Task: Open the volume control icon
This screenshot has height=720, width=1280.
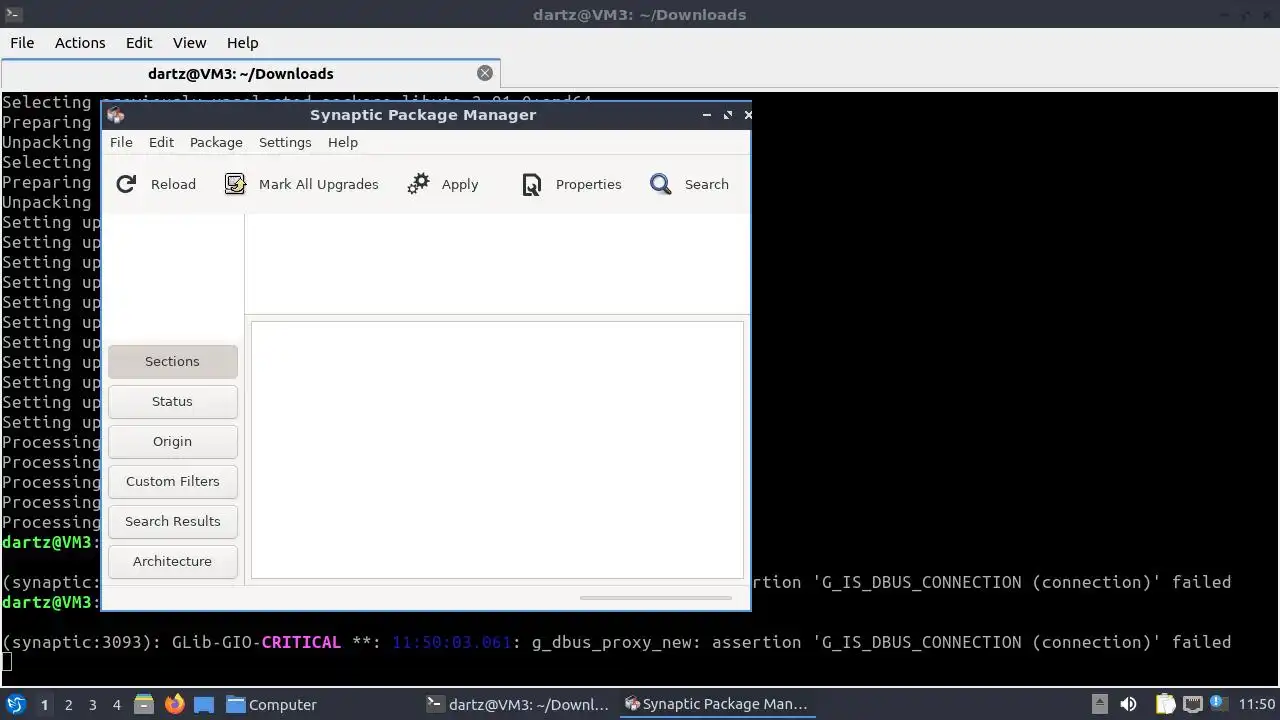Action: tap(1128, 704)
